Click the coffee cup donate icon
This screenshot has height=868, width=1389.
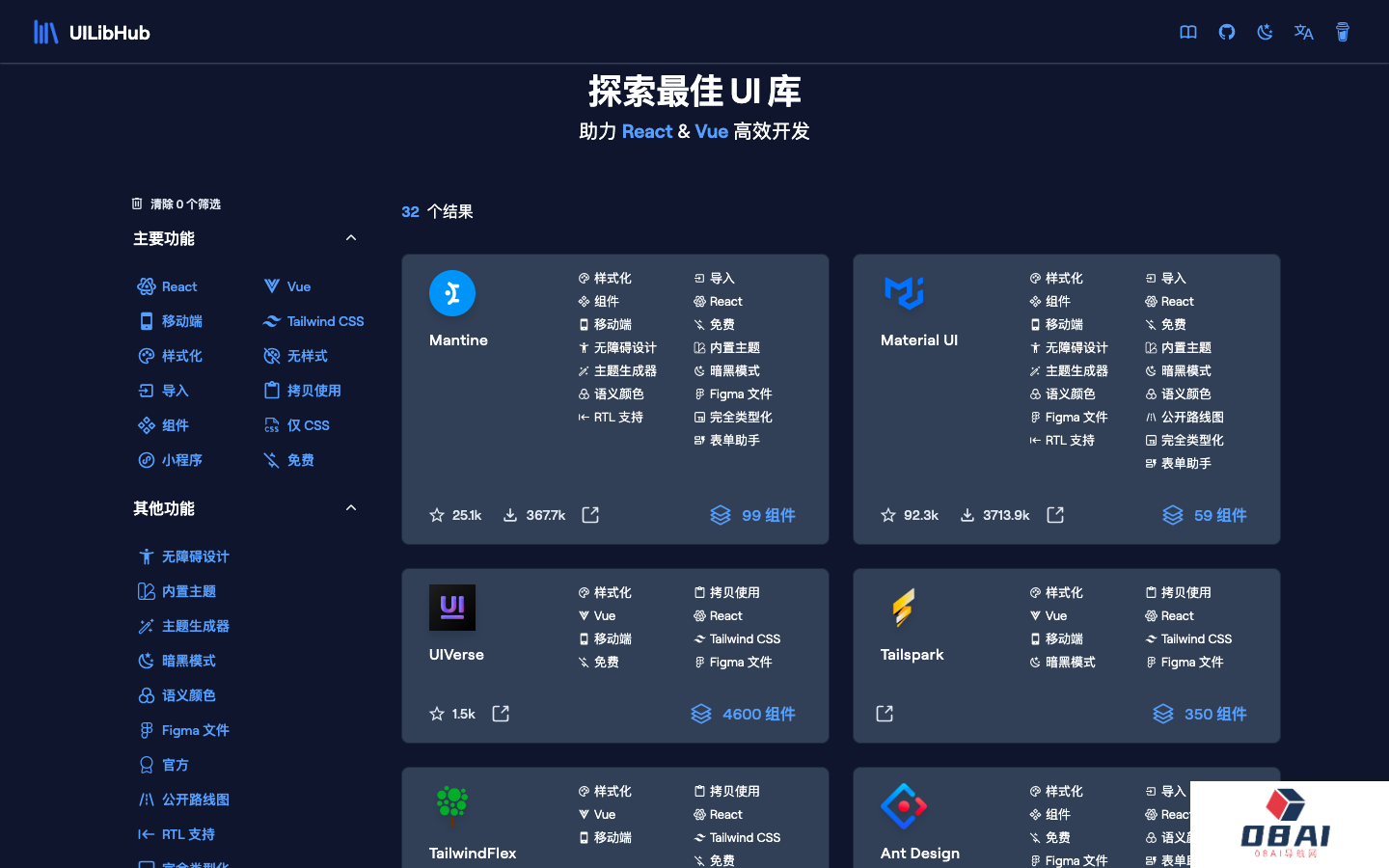pos(1343,32)
